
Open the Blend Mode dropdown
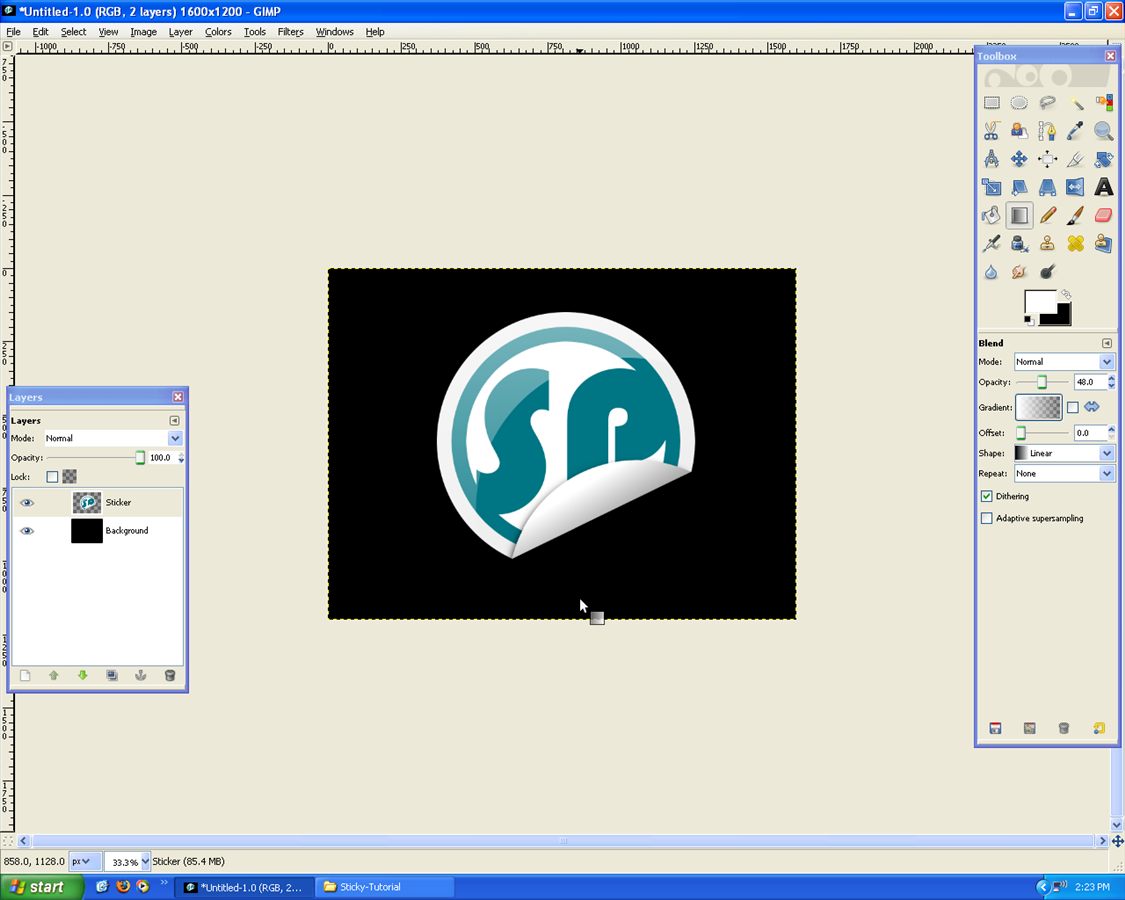[x=1063, y=362]
